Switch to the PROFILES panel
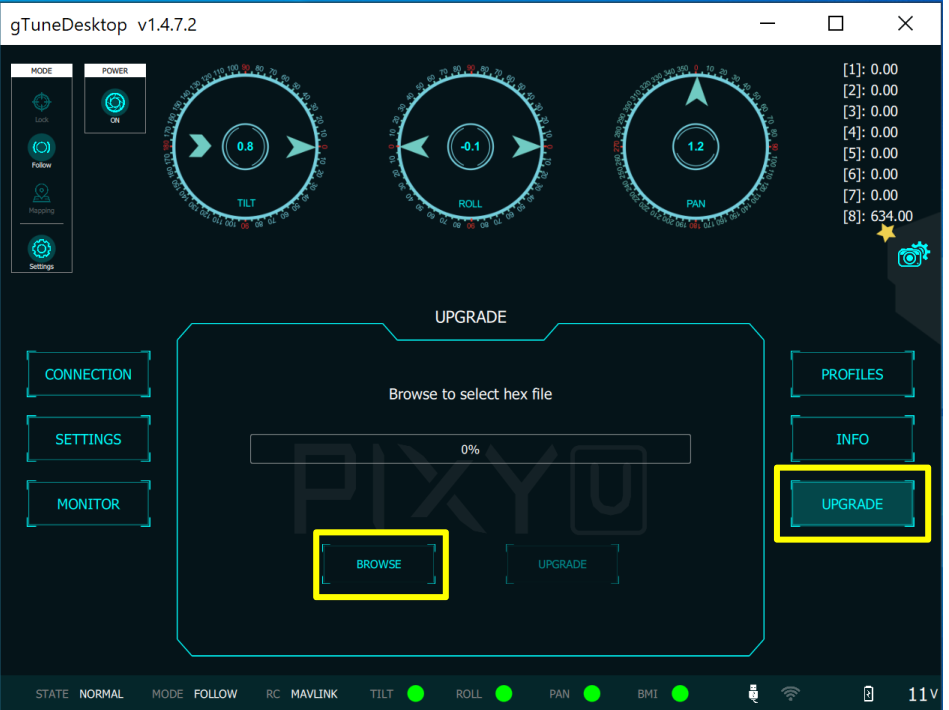The image size is (949, 710). [852, 374]
